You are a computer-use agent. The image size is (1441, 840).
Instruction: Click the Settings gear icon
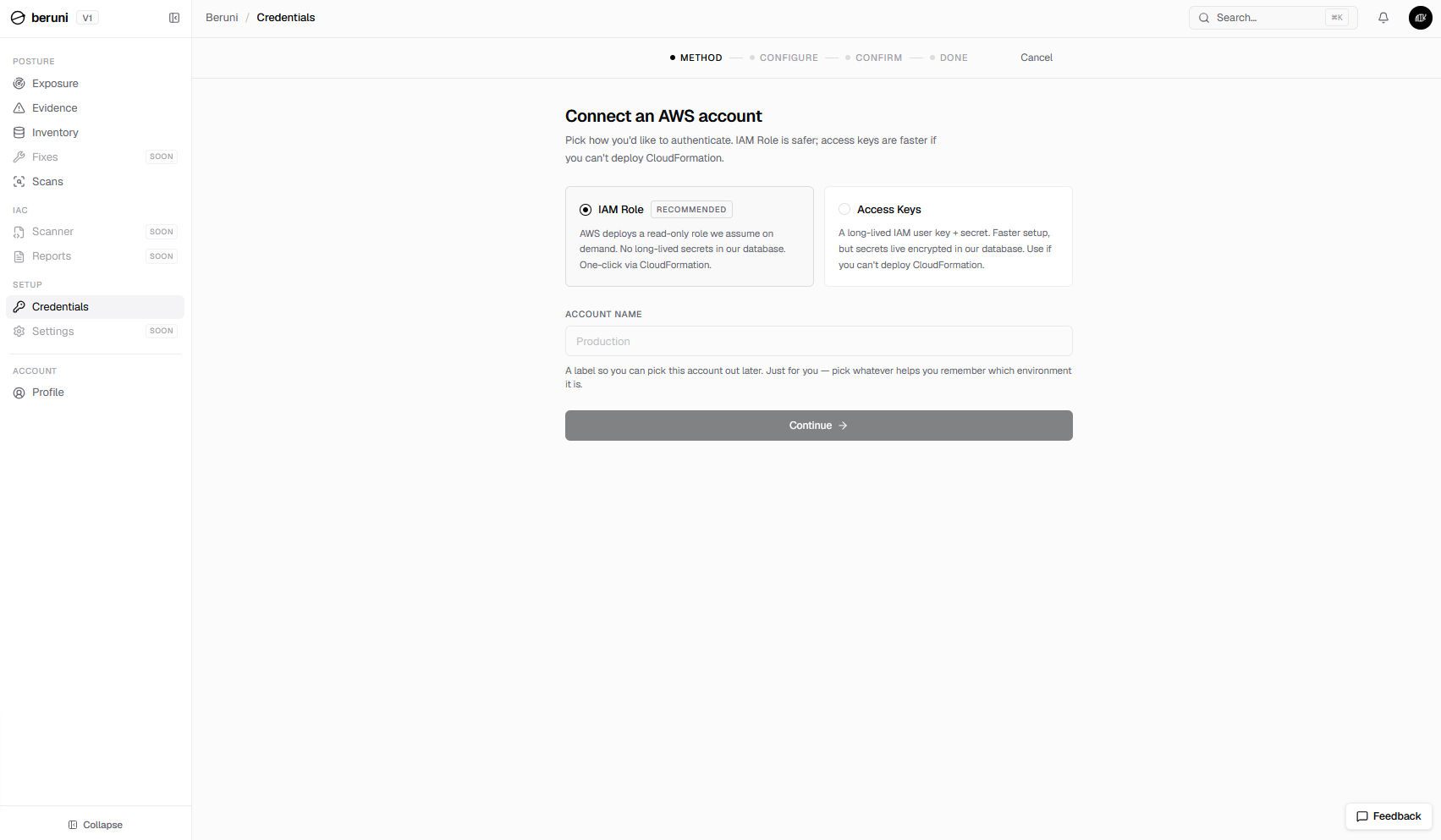(19, 332)
